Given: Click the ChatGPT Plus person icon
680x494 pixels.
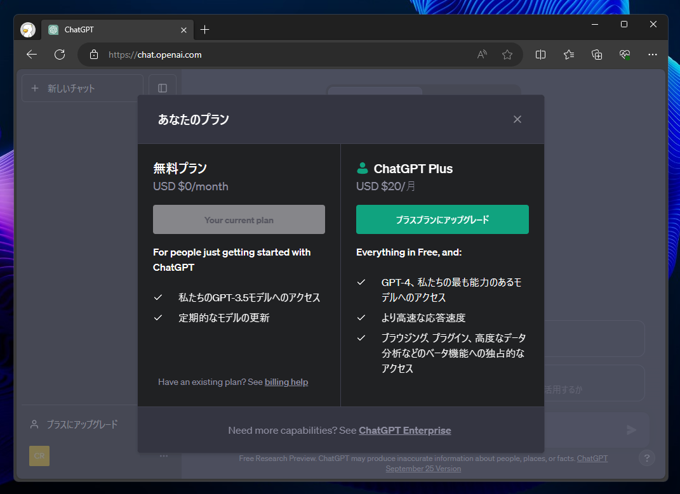Looking at the screenshot, I should click(x=362, y=168).
